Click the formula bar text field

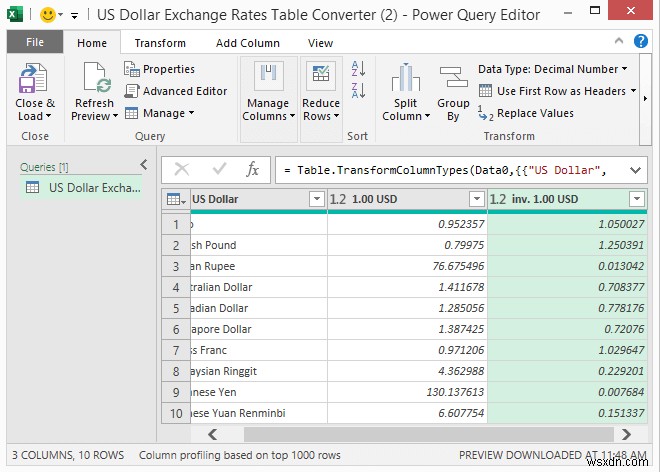[452, 170]
